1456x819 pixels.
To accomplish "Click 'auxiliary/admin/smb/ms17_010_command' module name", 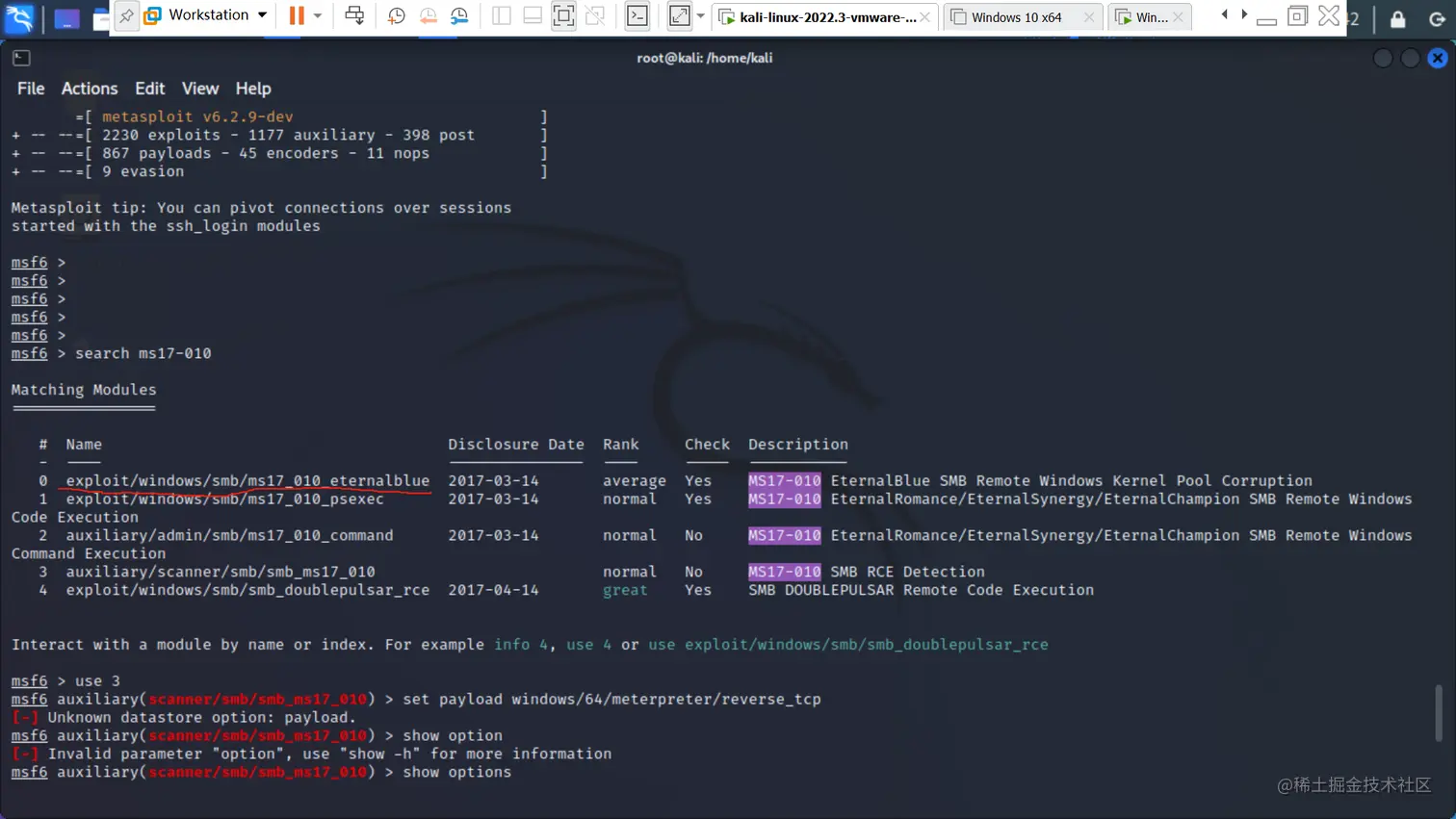I will click(229, 536).
